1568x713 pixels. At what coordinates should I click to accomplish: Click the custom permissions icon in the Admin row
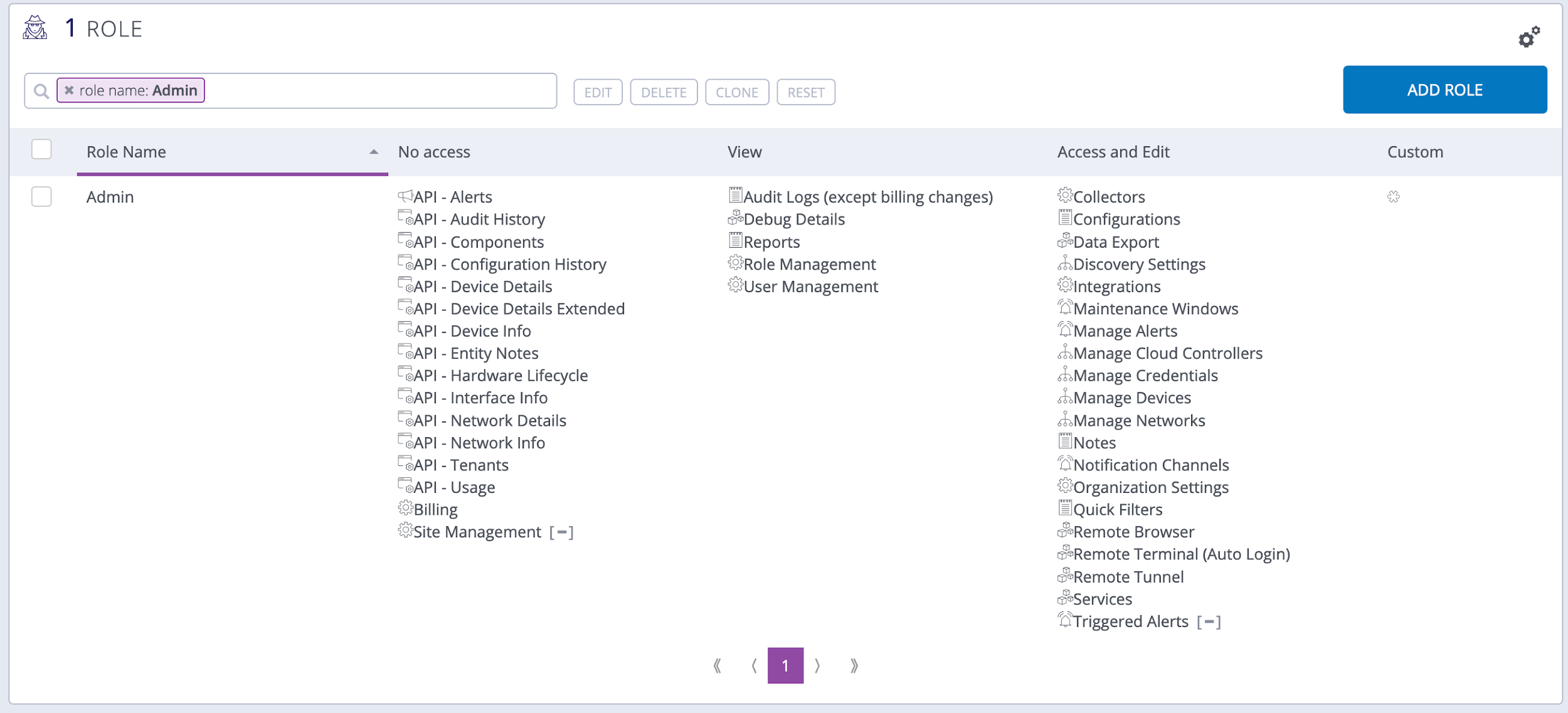coord(1395,196)
